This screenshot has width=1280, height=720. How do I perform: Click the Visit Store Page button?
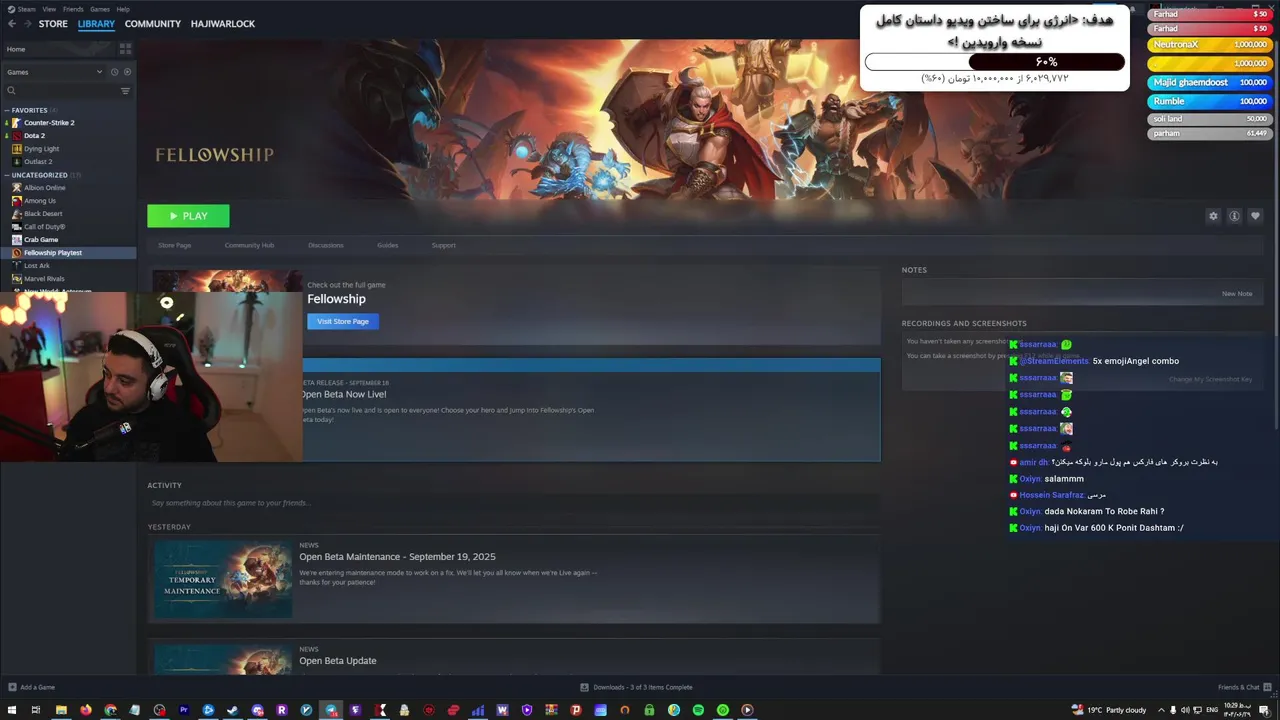[x=343, y=321]
